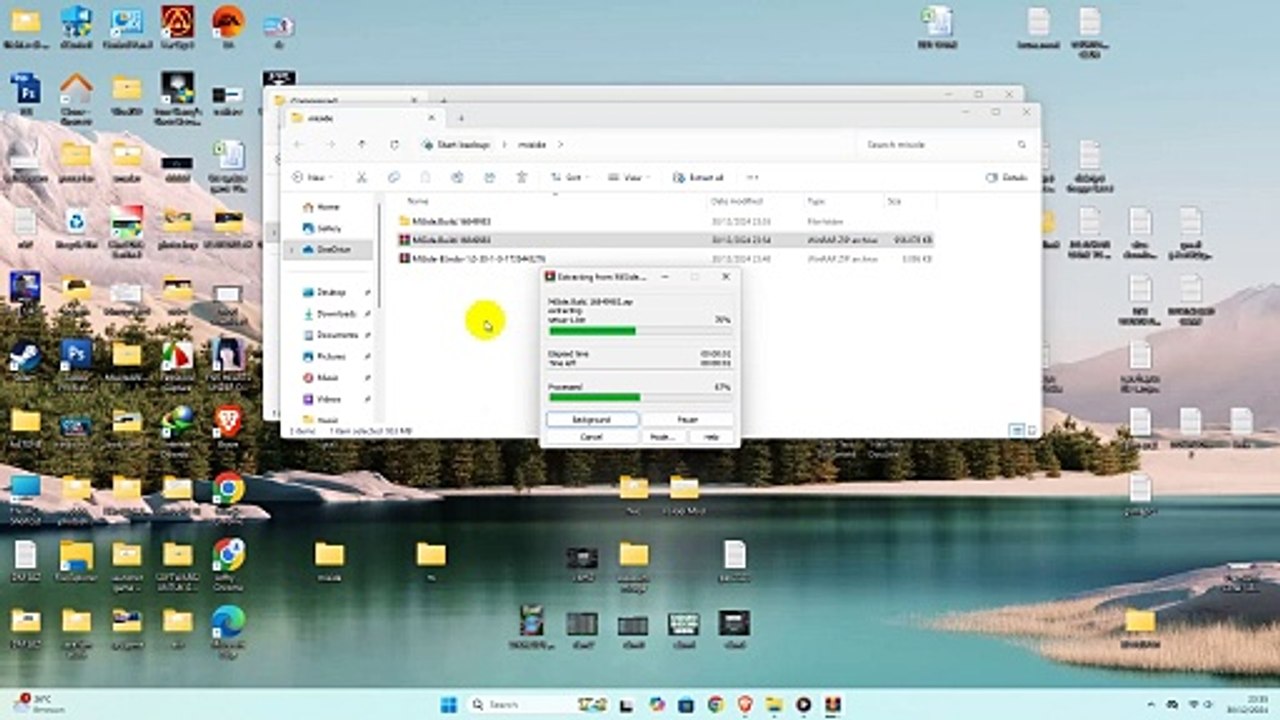
Task: Click the Chrome icon in the taskbar
Action: tap(715, 704)
